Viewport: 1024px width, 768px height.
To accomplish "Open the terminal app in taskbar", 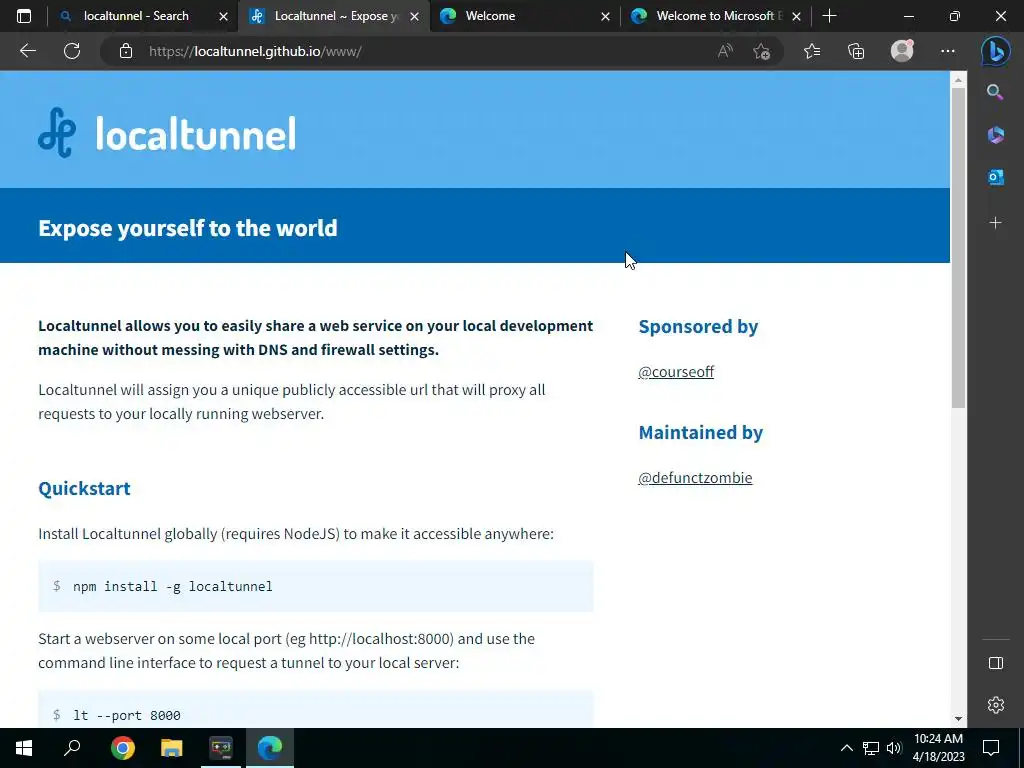I will 221,748.
